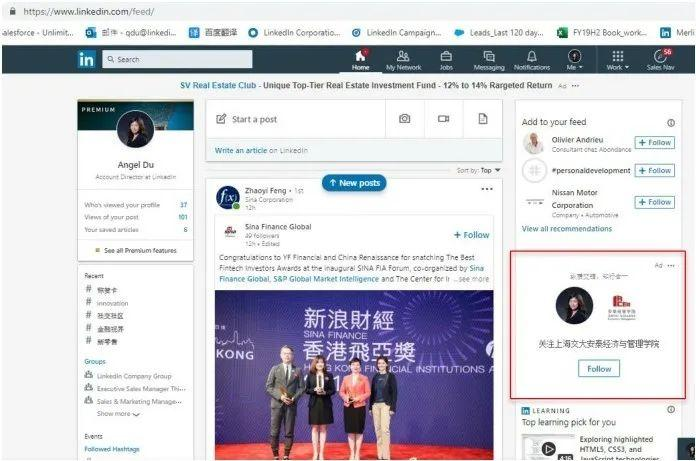Open Angel Du's profile photo
This screenshot has height=461, width=696.
click(135, 129)
